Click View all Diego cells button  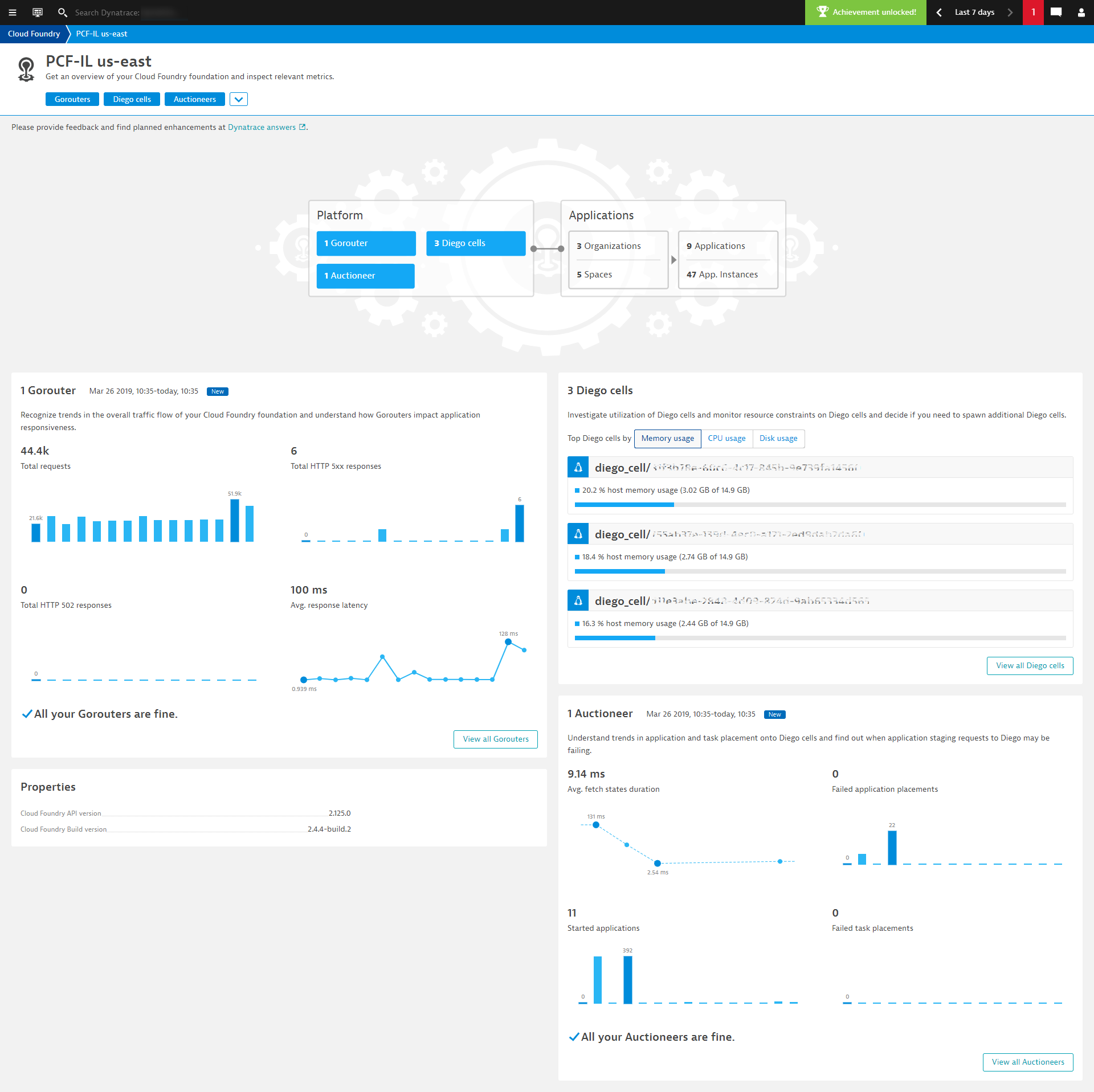[1030, 665]
